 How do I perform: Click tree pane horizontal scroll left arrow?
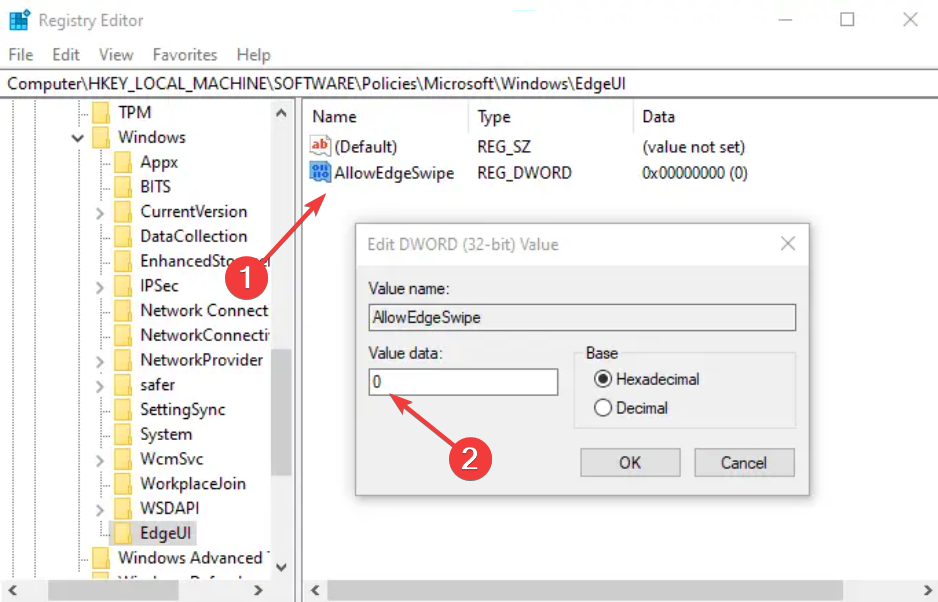13,591
